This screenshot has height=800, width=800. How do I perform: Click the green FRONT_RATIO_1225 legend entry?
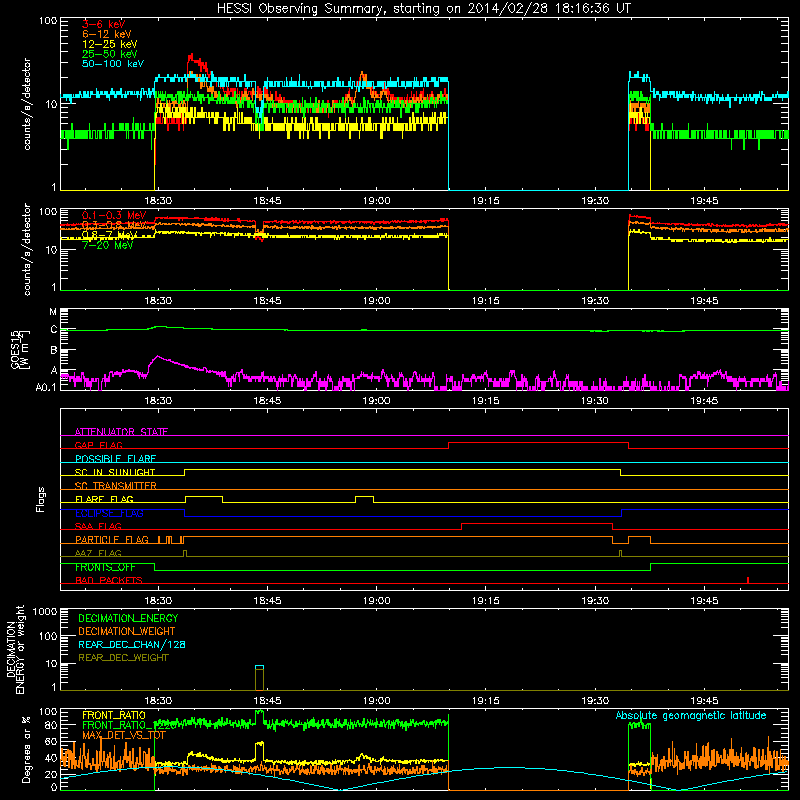point(129,725)
